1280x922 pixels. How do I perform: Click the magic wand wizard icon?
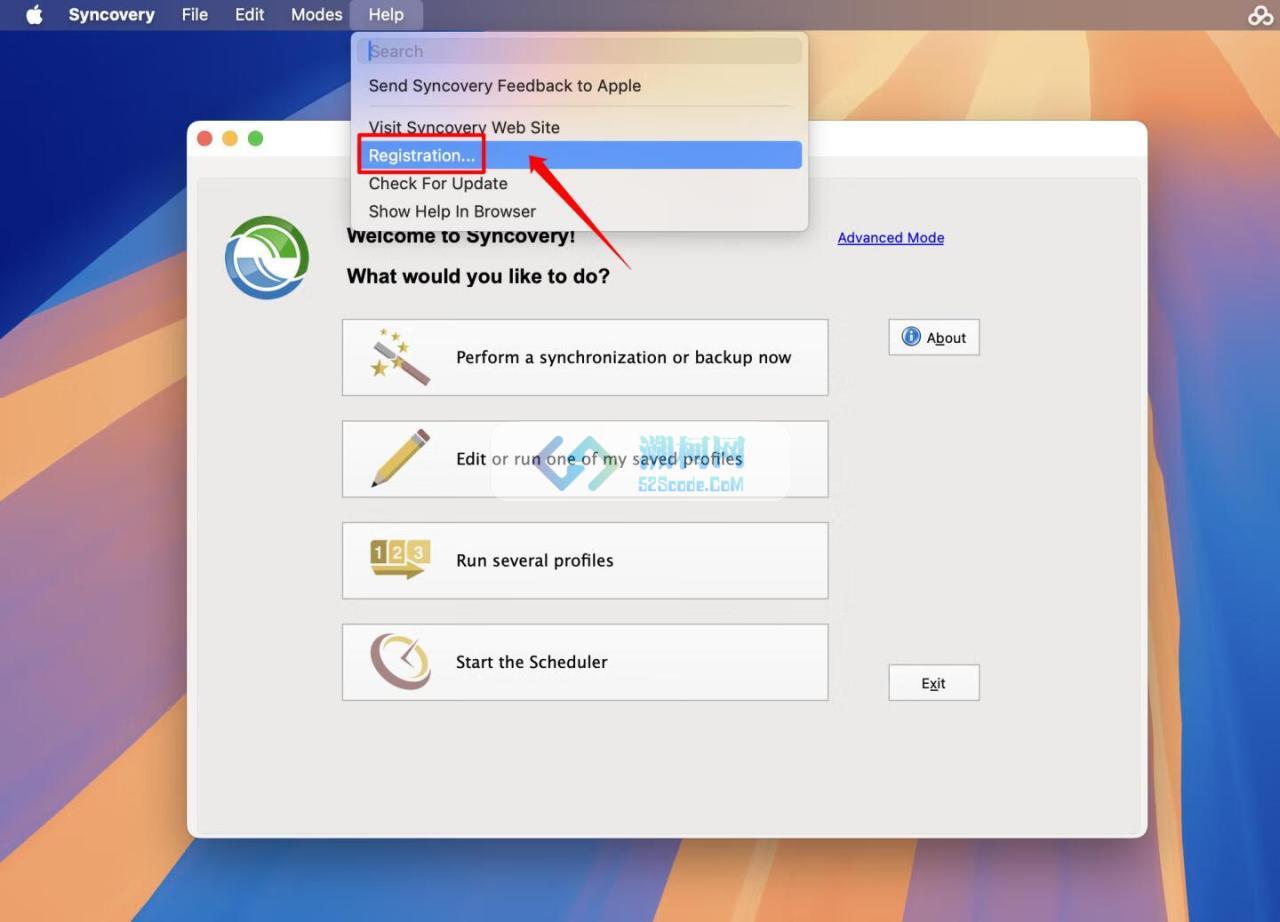pos(400,357)
